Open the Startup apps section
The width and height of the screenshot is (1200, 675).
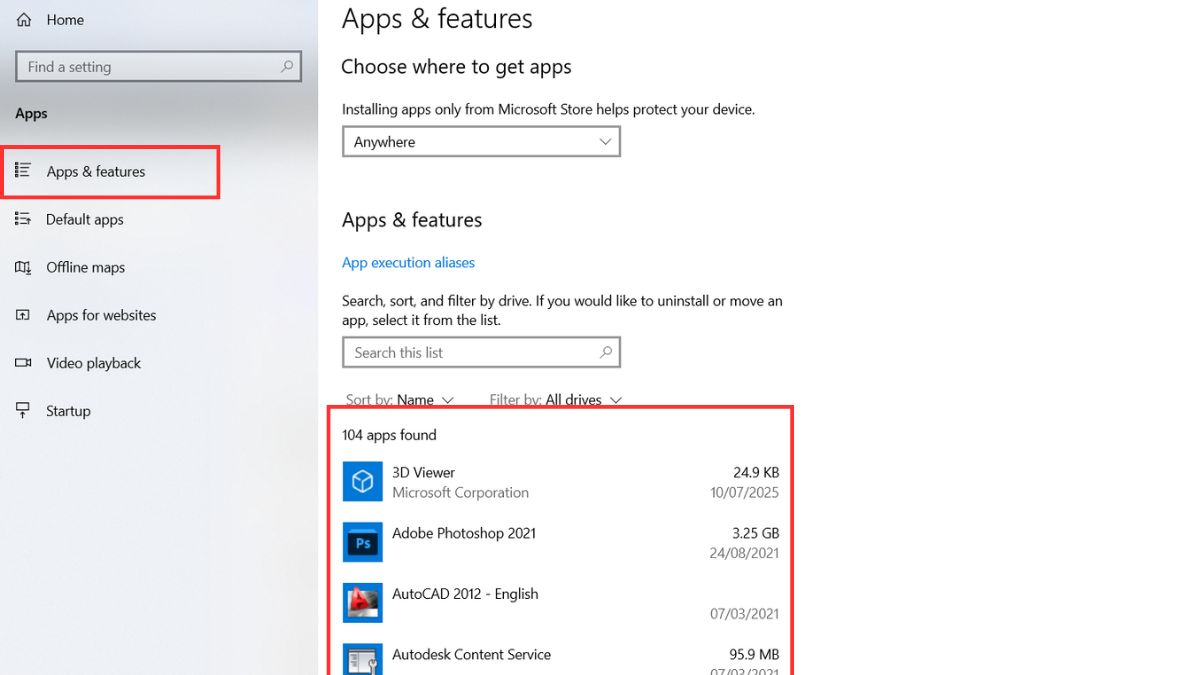point(68,411)
